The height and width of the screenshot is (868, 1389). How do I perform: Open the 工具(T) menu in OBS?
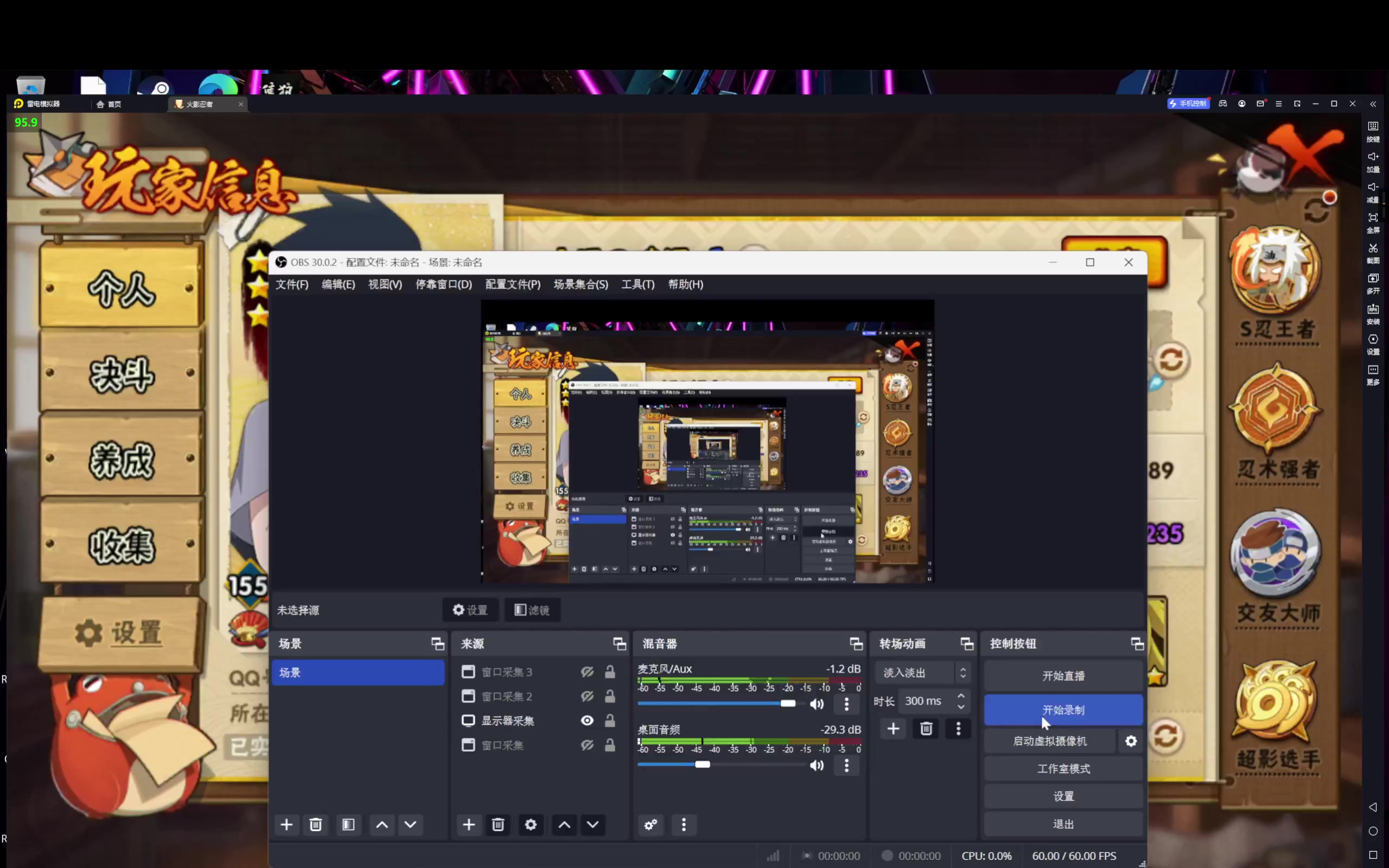click(x=638, y=284)
